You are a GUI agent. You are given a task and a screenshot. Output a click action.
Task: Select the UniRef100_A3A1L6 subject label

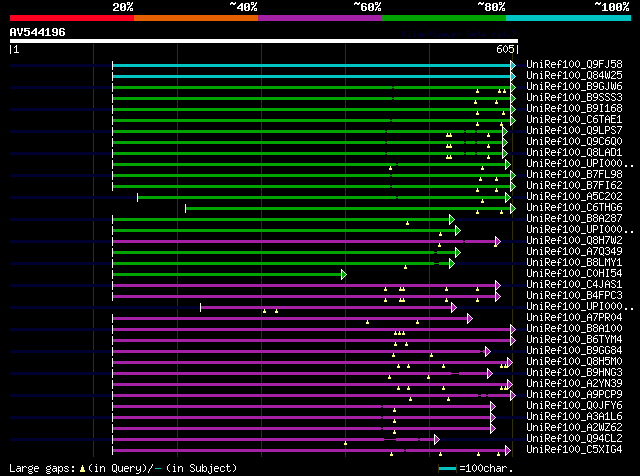click(574, 417)
